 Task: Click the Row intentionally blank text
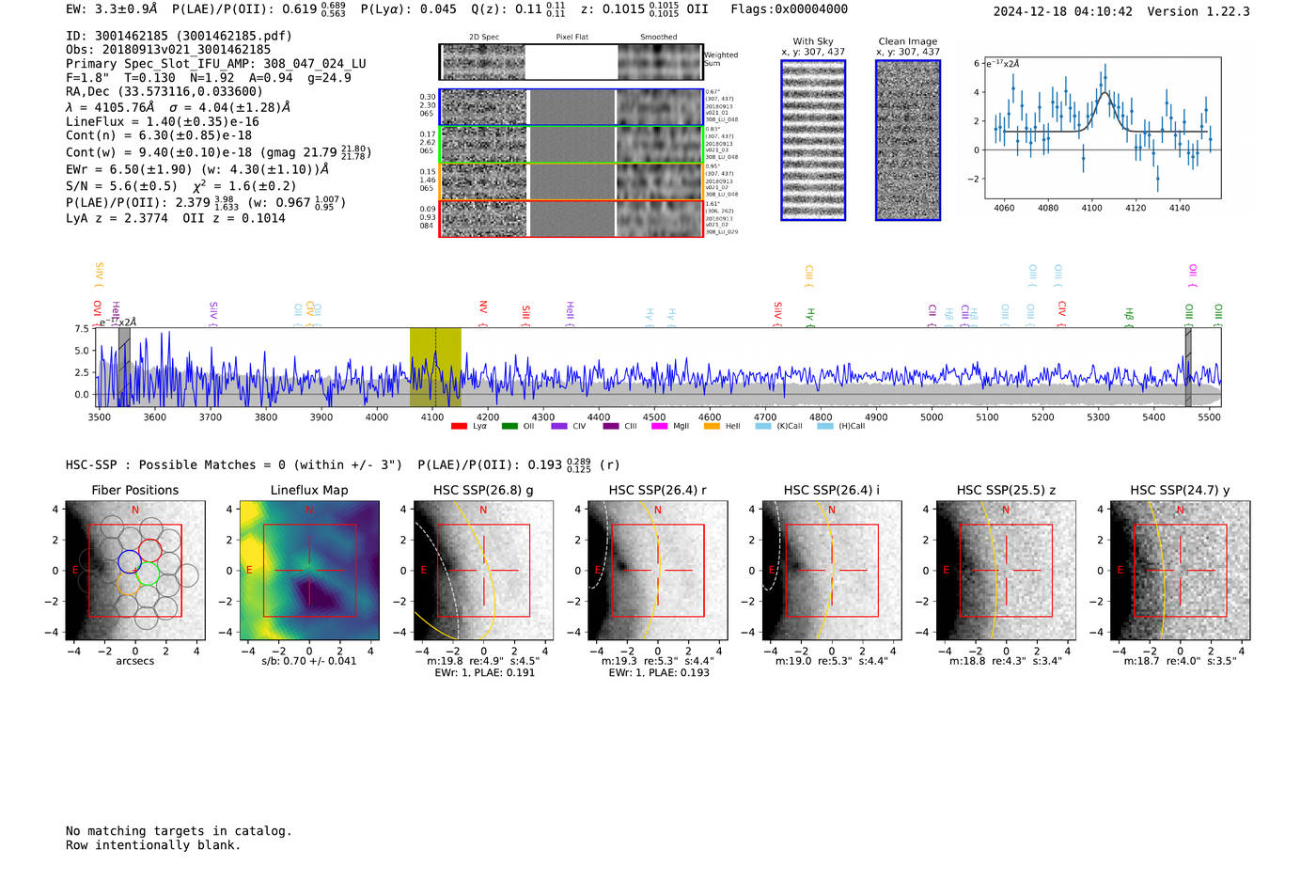153,845
